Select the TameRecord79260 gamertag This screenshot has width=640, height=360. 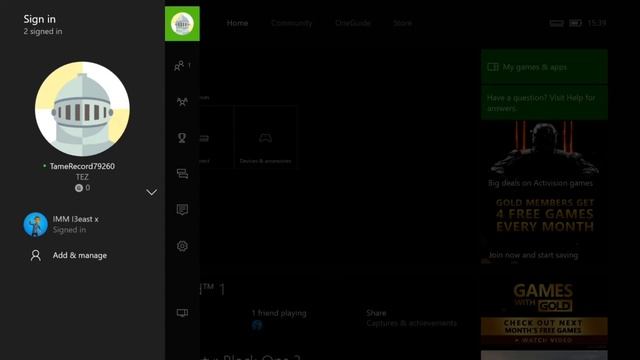pyautogui.click(x=82, y=166)
